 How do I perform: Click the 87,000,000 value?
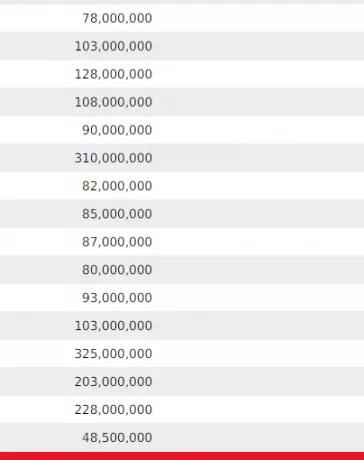(x=117, y=242)
